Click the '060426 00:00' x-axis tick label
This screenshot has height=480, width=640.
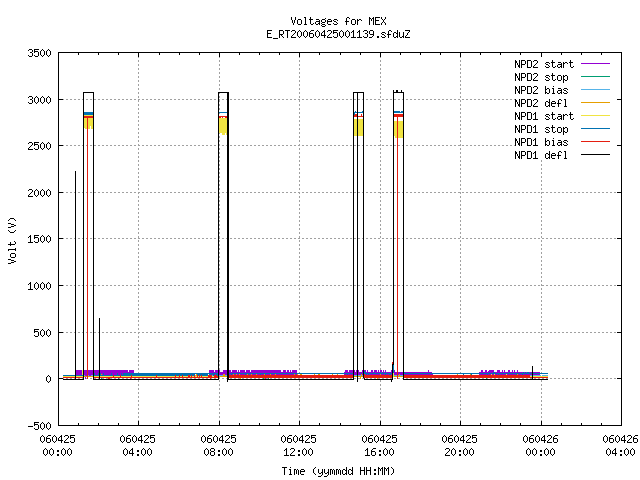coord(540,446)
